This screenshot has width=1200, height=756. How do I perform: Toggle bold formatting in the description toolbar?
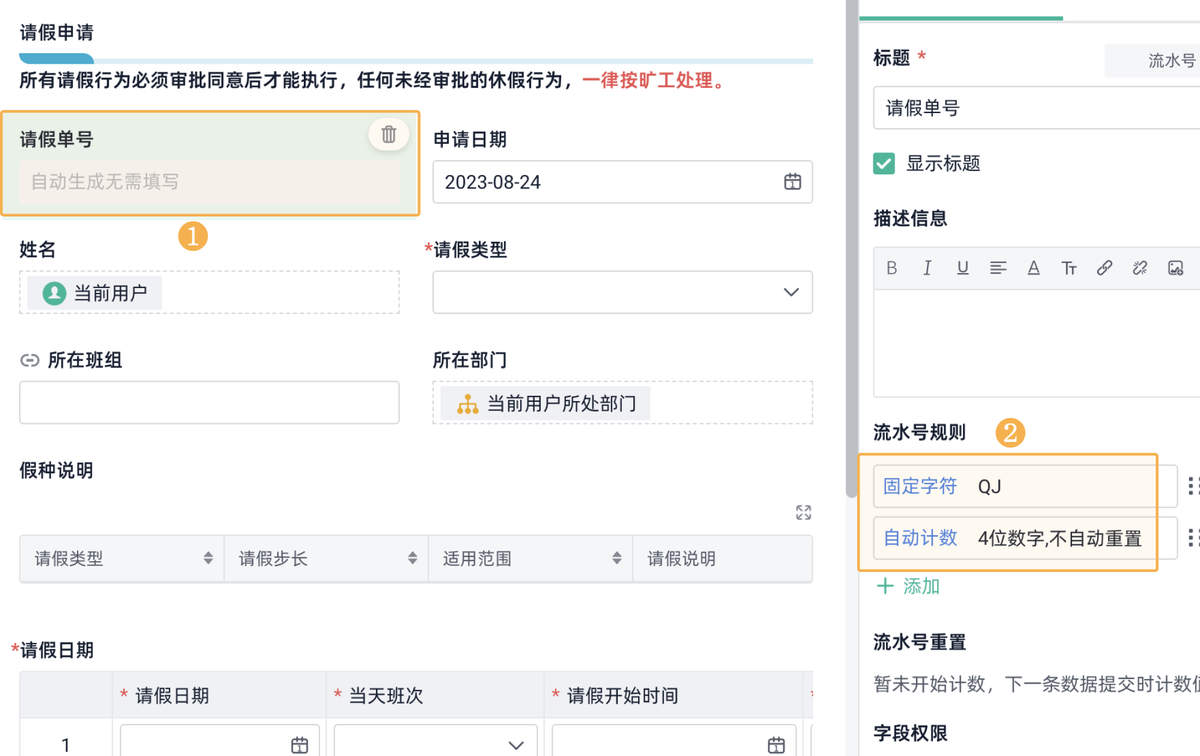(891, 267)
